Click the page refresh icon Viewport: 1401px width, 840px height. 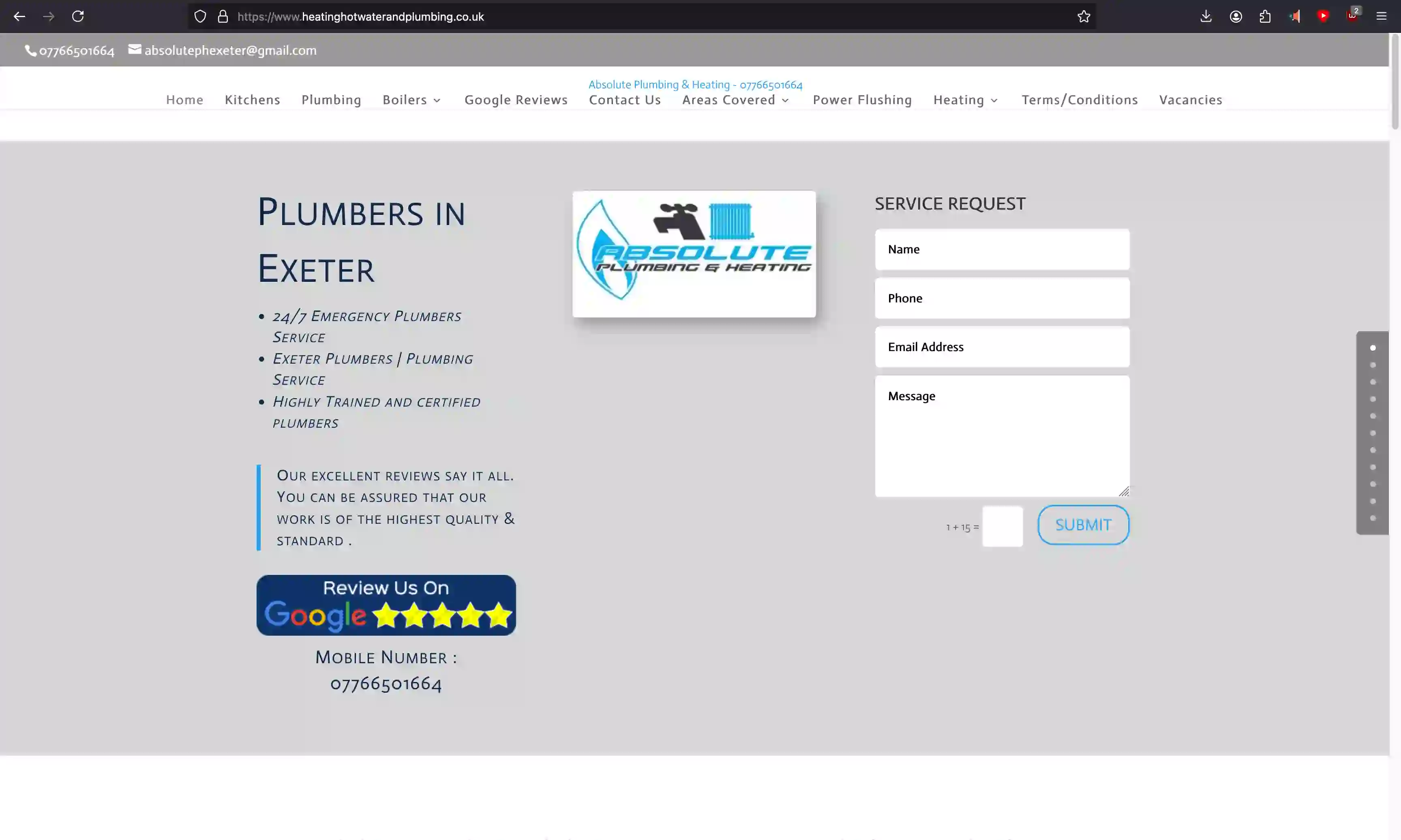78,16
